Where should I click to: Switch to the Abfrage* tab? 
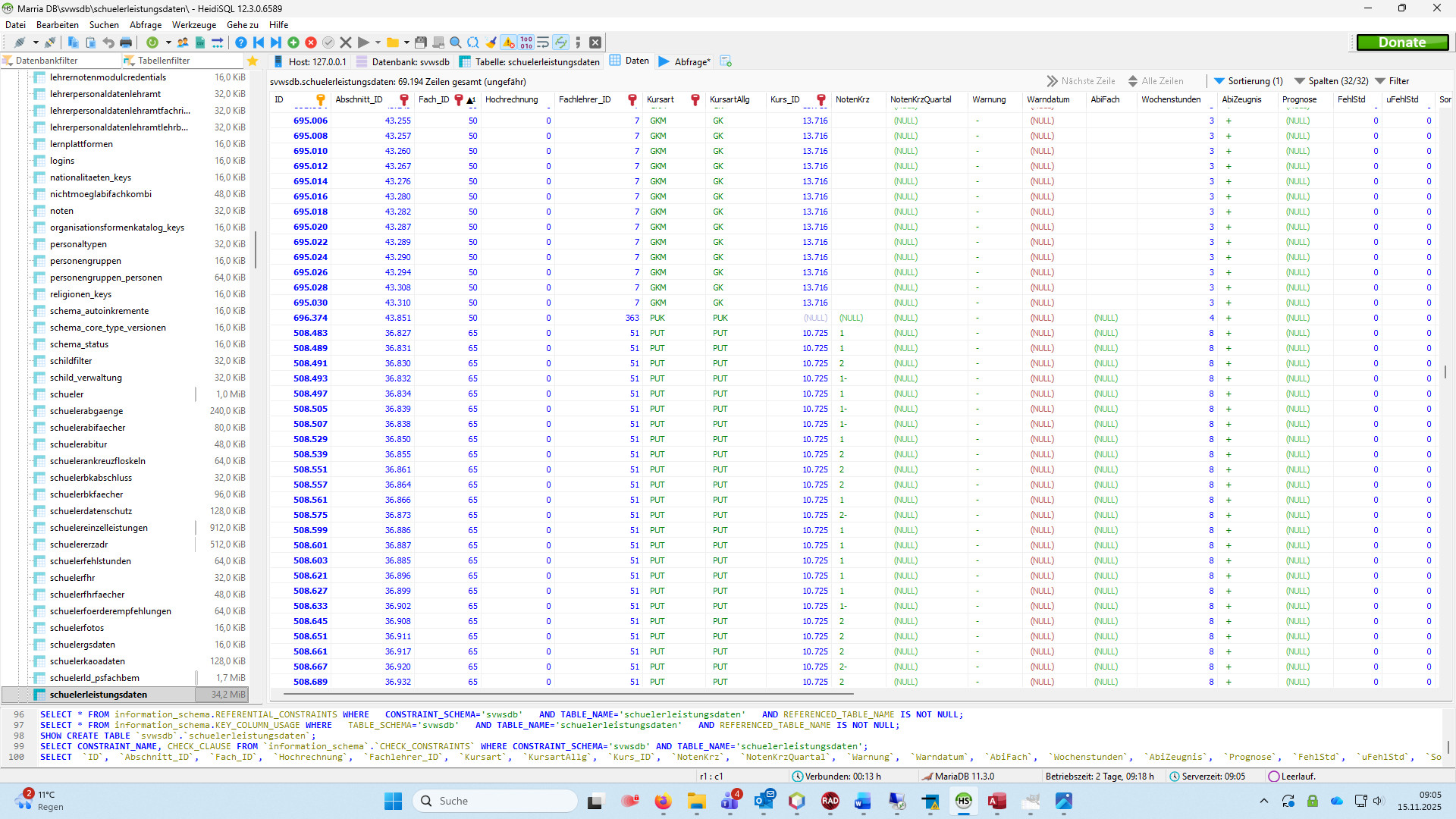coord(685,61)
